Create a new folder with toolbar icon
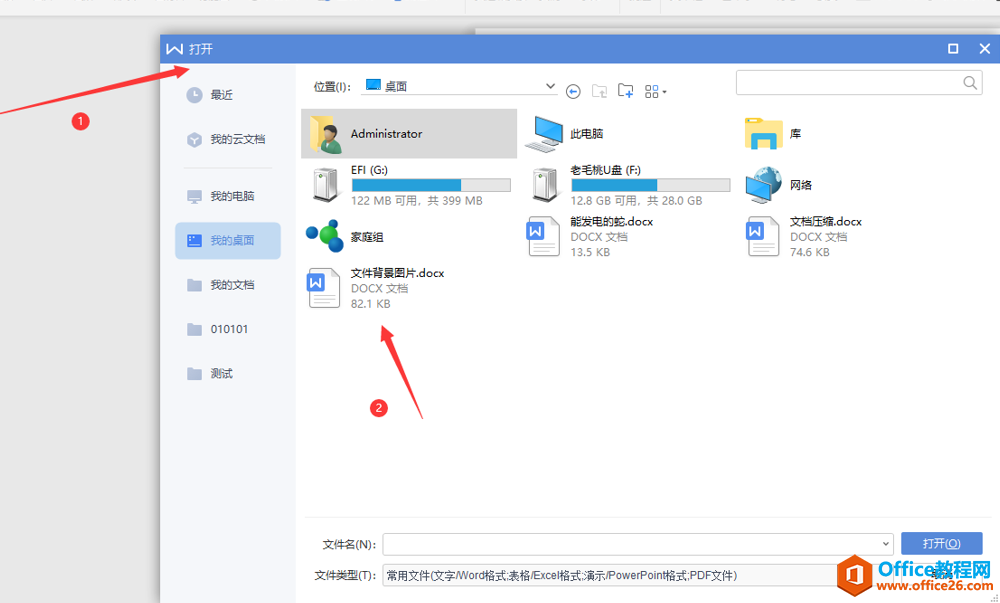The image size is (1000, 603). (x=625, y=91)
